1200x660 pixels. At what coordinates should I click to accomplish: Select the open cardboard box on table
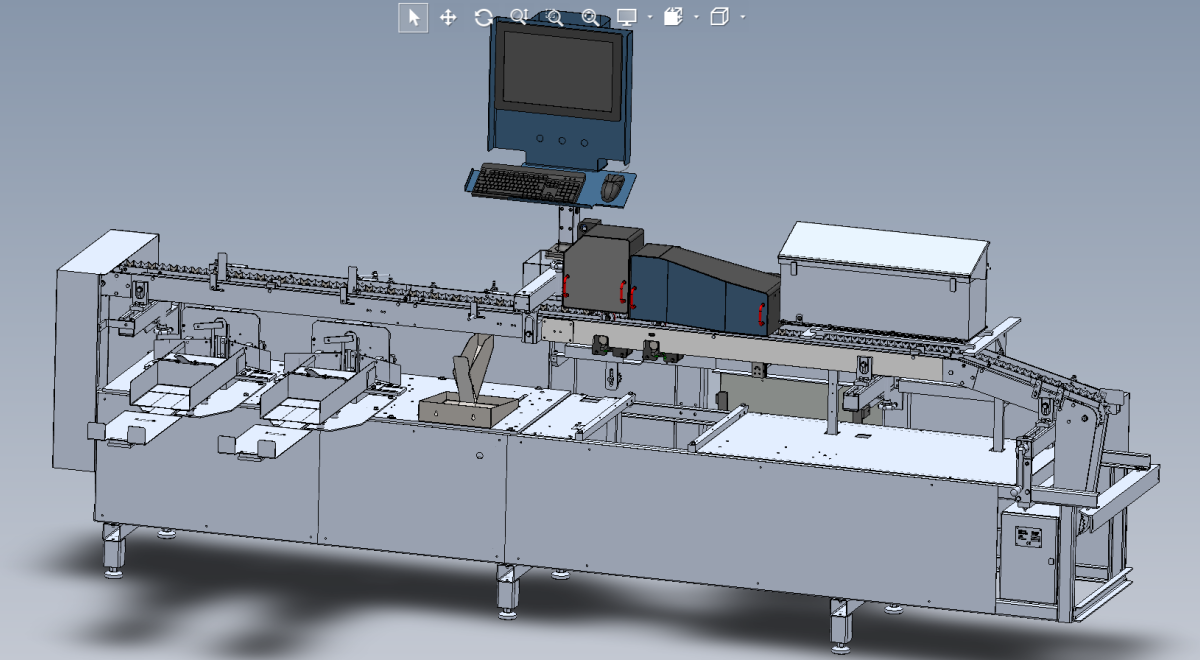468,408
